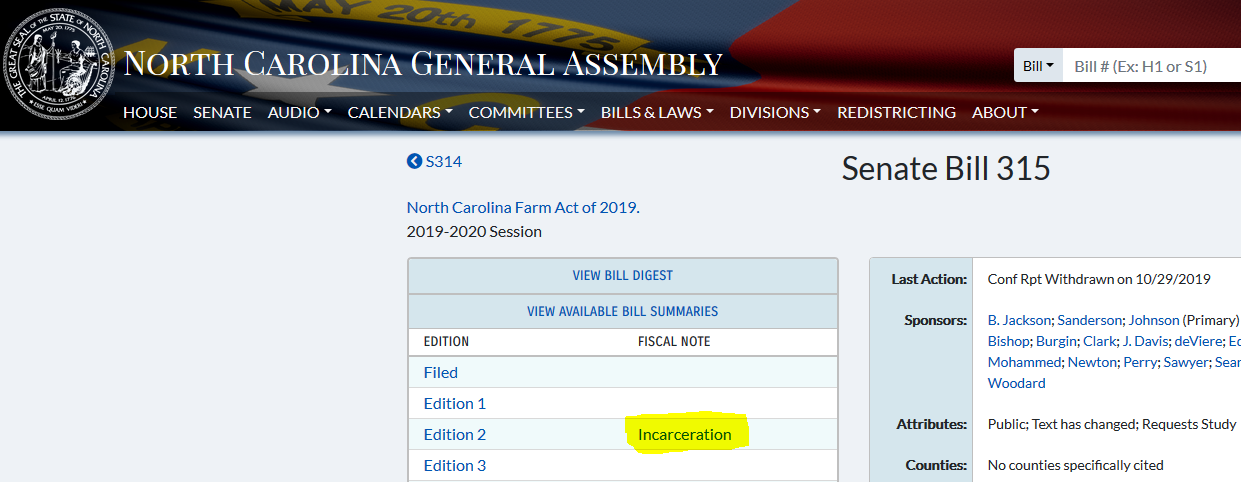Viewport: 1241px width, 482px height.
Task: Click VIEW BILL DIGEST
Action: tap(623, 275)
